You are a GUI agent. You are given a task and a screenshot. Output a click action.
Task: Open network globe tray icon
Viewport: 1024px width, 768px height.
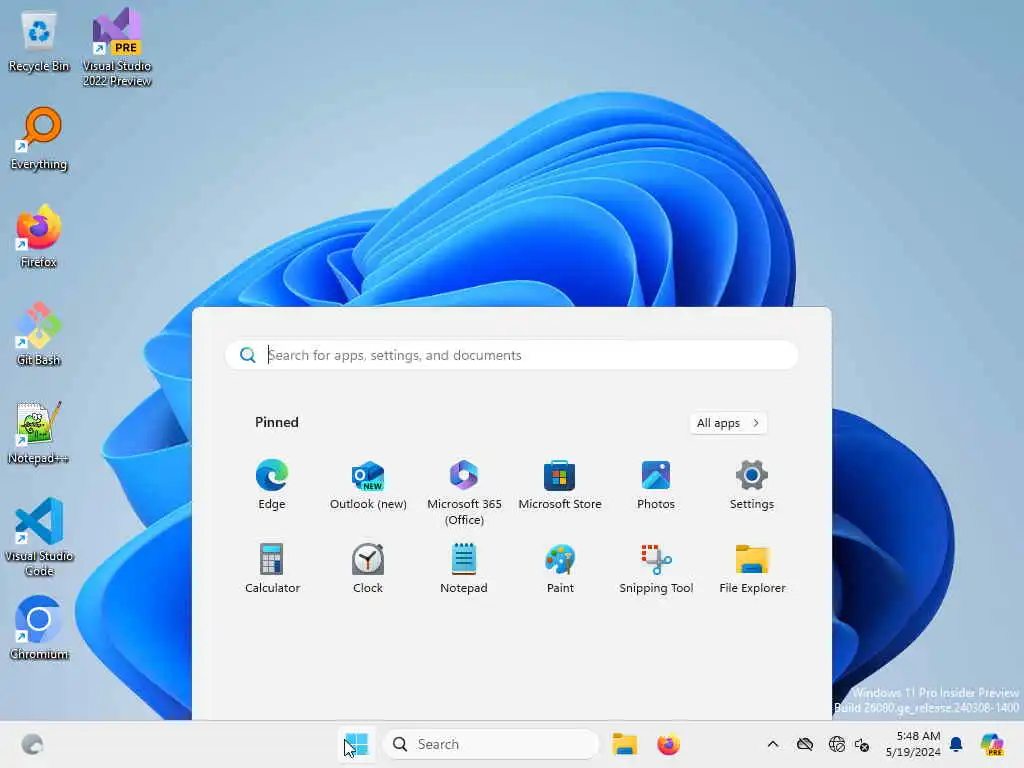837,744
